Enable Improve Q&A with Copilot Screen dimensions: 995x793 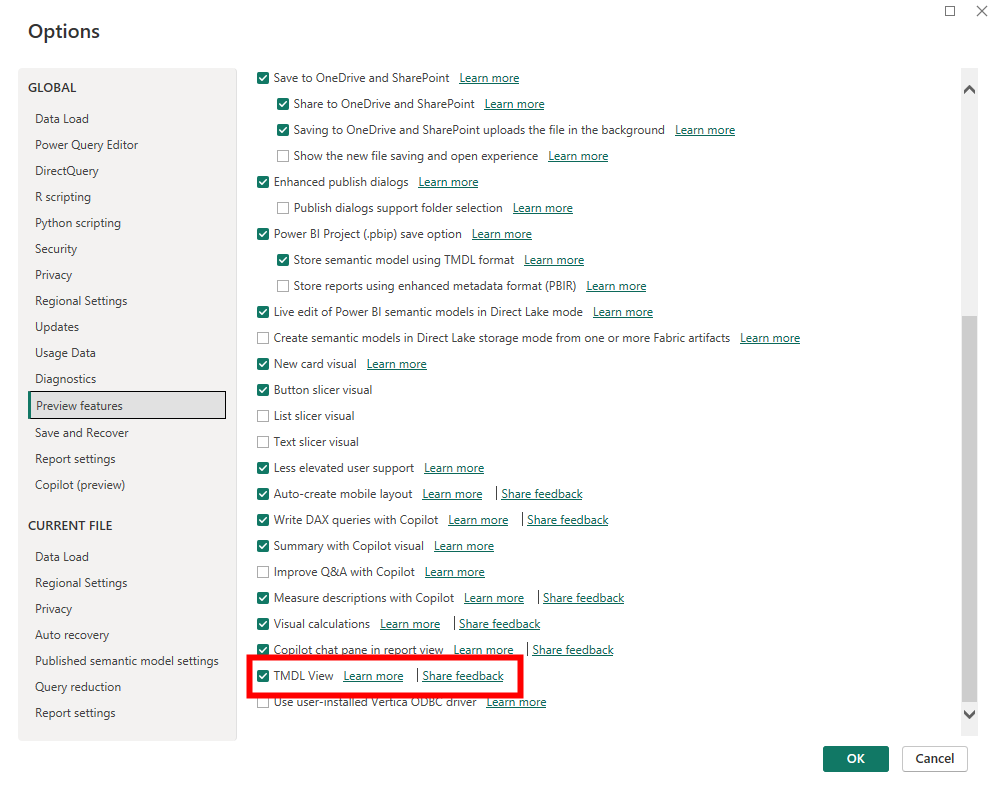262,571
